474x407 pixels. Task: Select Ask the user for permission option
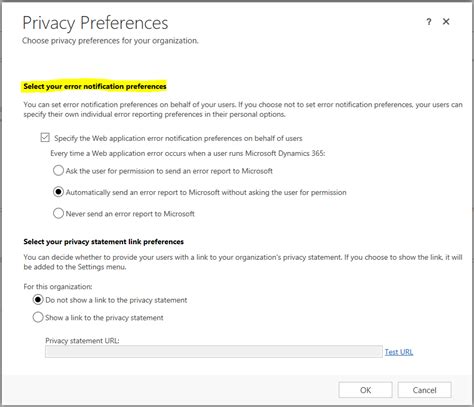pyautogui.click(x=58, y=171)
